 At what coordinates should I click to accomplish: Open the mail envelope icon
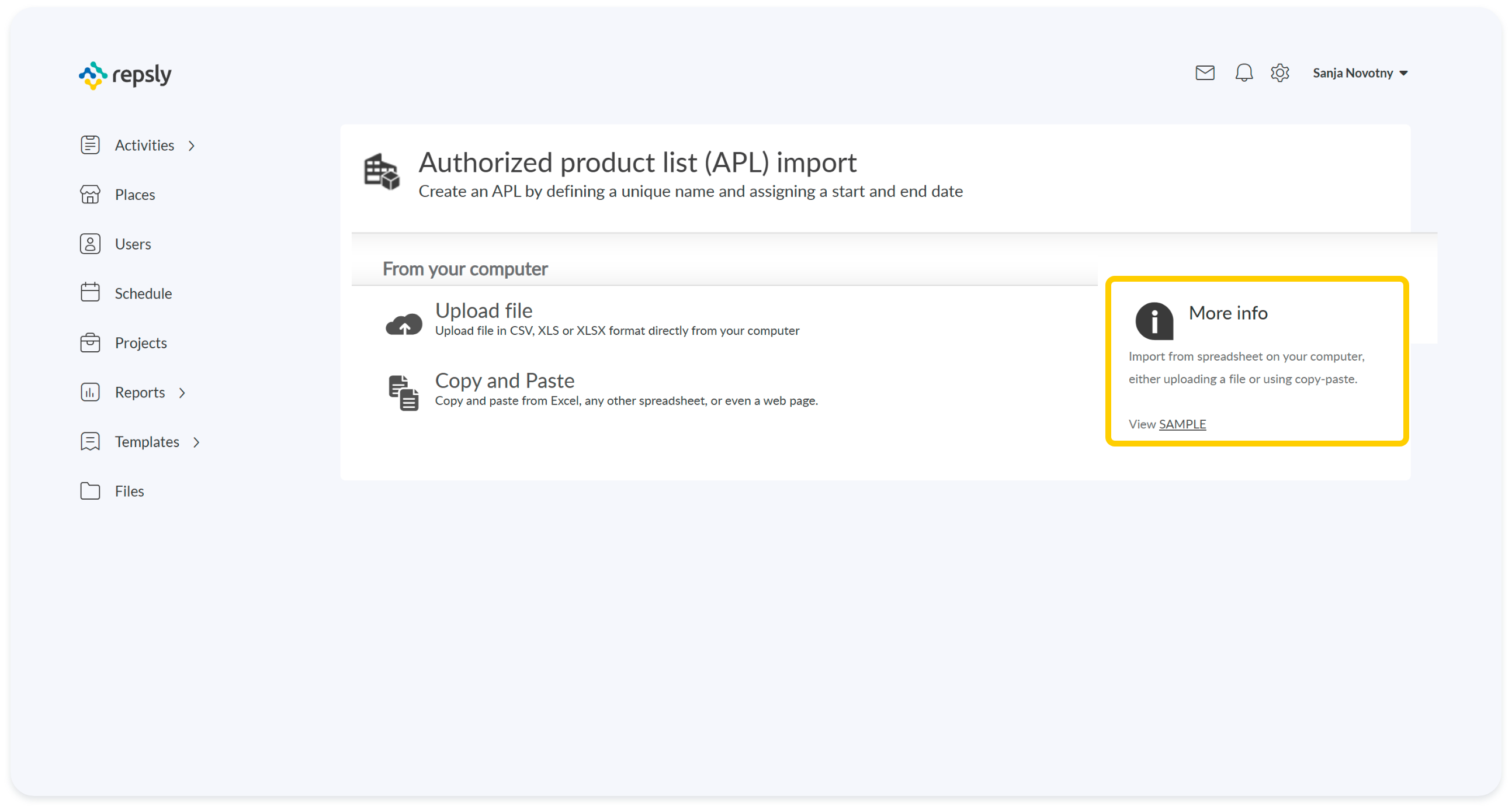click(x=1205, y=73)
